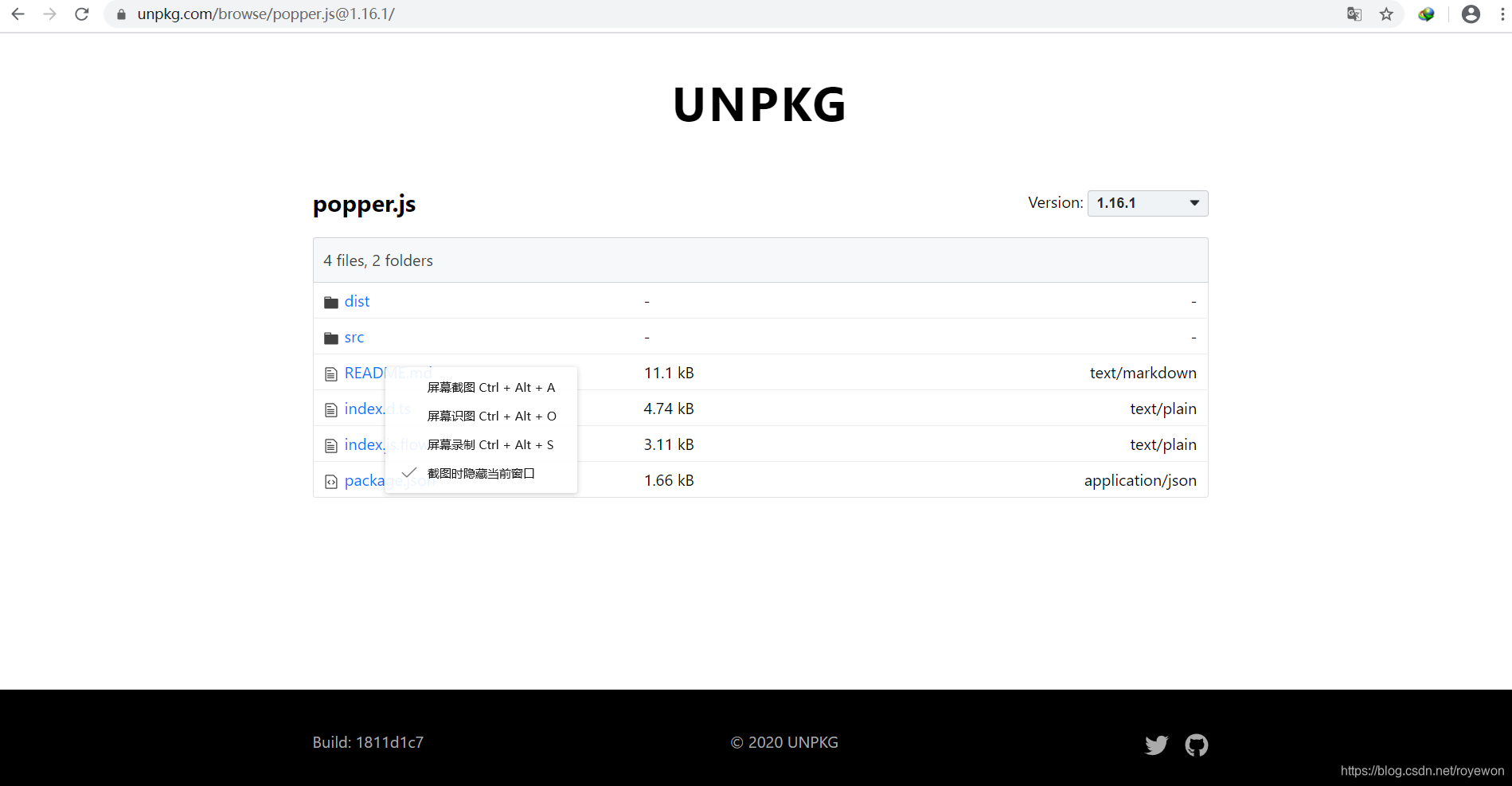
Task: Navigate back with the back arrow
Action: 17,14
